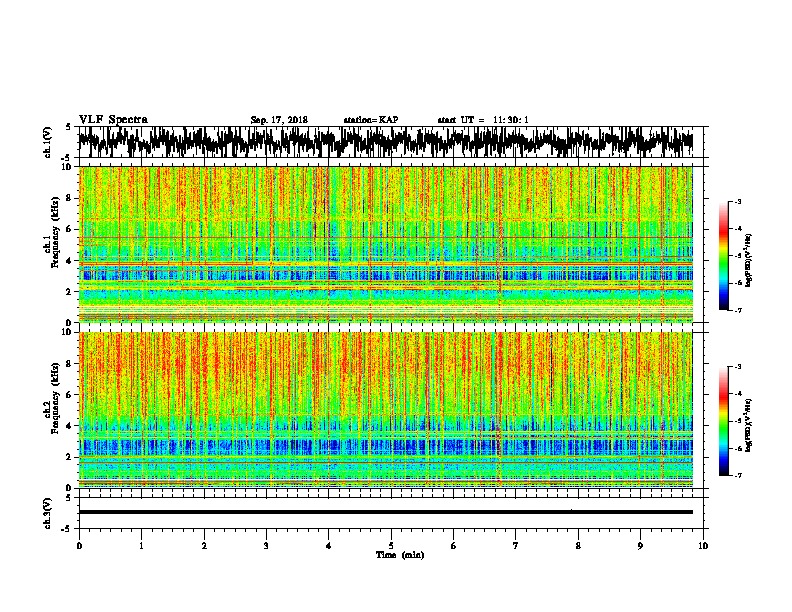
Task: Click the "7" tick label on the time axis
Action: point(516,546)
